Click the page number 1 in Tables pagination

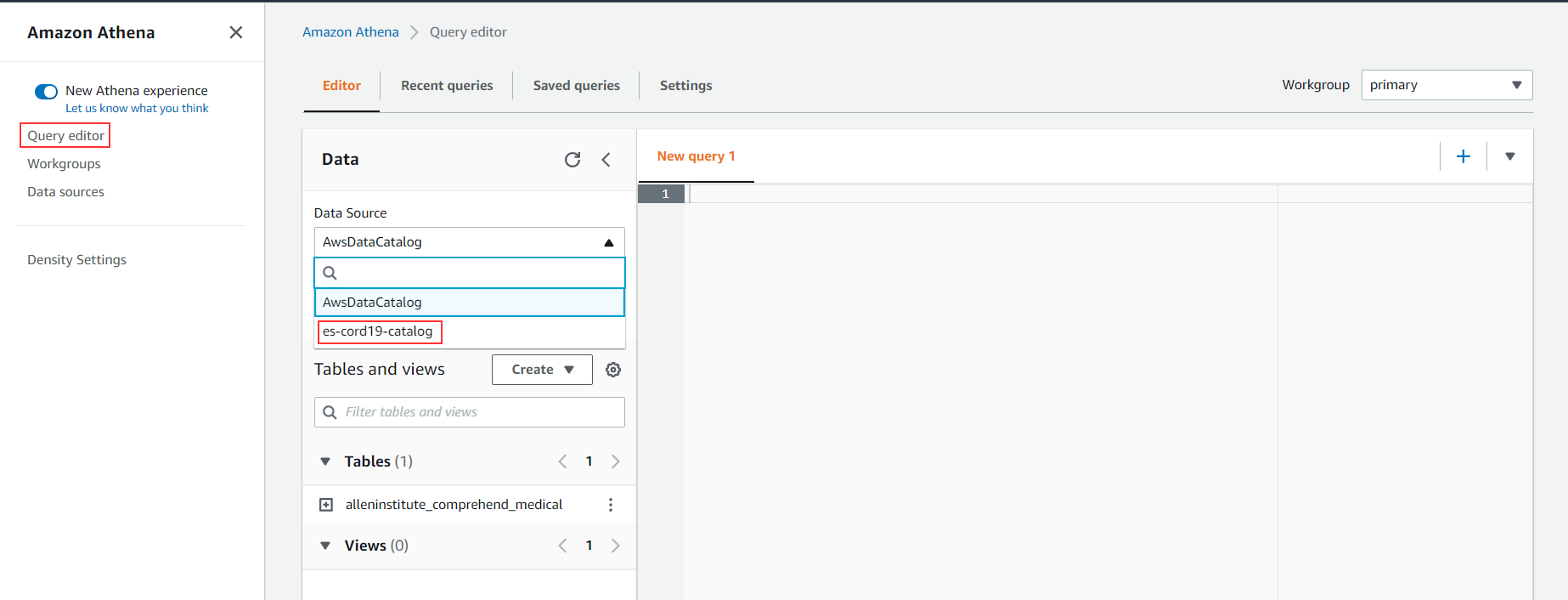point(589,461)
